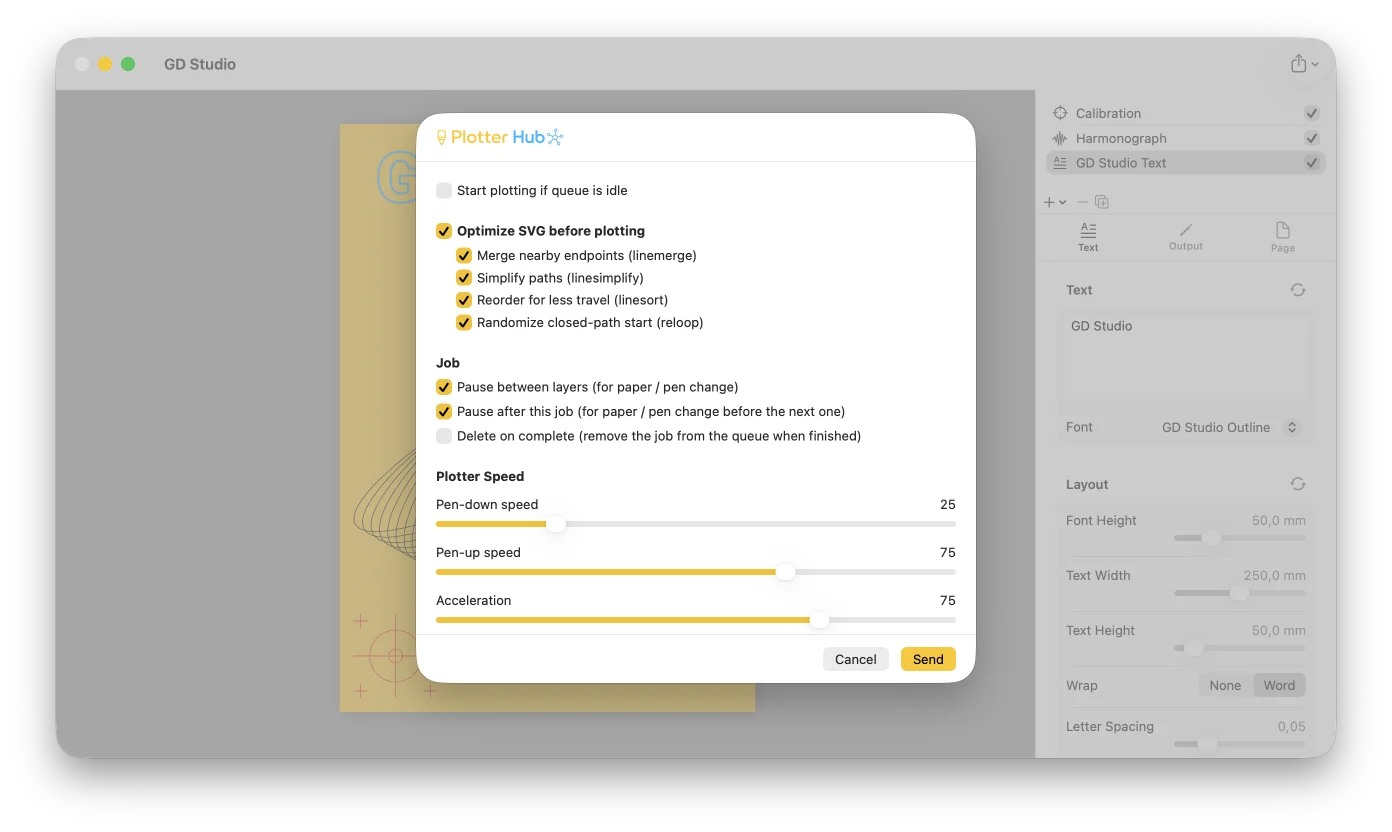Image resolution: width=1392 pixels, height=832 pixels.
Task: Toggle Reorder for less travel (linesort)
Action: point(464,300)
